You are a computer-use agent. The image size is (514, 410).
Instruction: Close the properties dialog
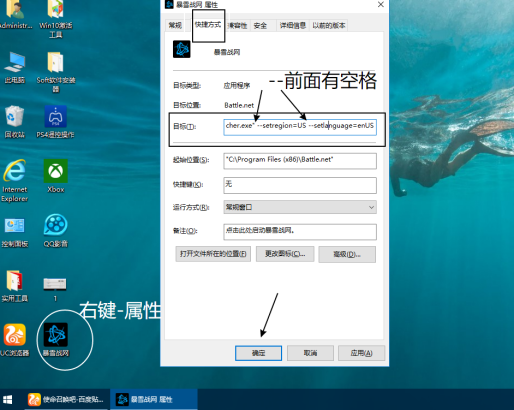click(381, 5)
